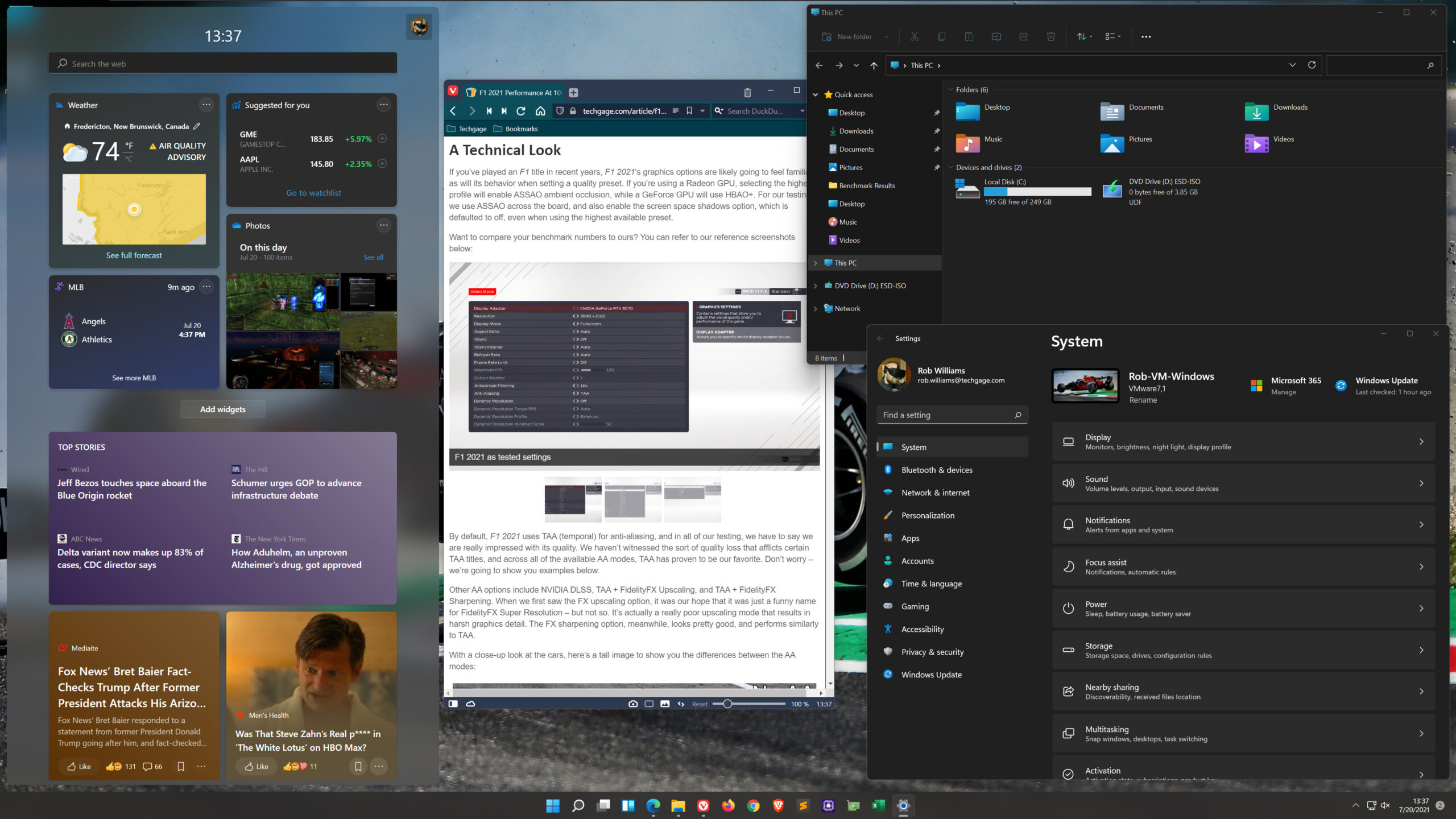Open Vivaldi closed tabs trash icon
The image size is (1456, 819).
point(747,93)
